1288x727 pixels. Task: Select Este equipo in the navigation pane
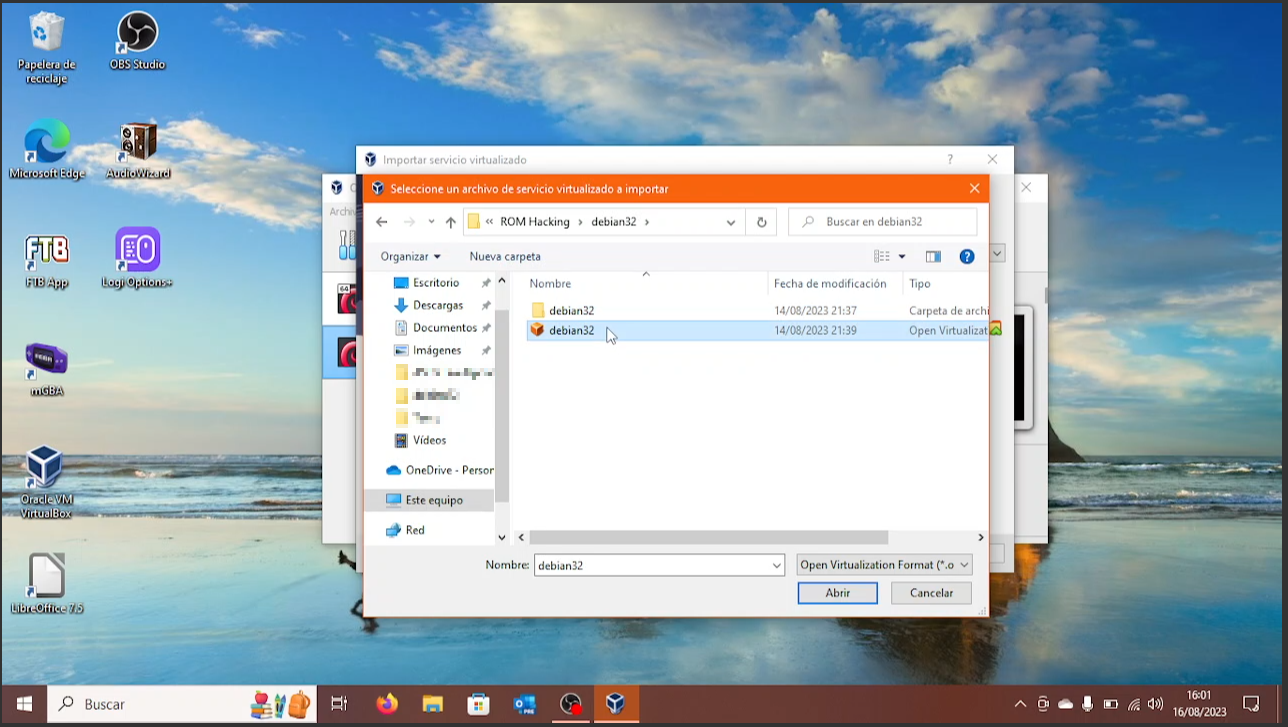coord(433,500)
